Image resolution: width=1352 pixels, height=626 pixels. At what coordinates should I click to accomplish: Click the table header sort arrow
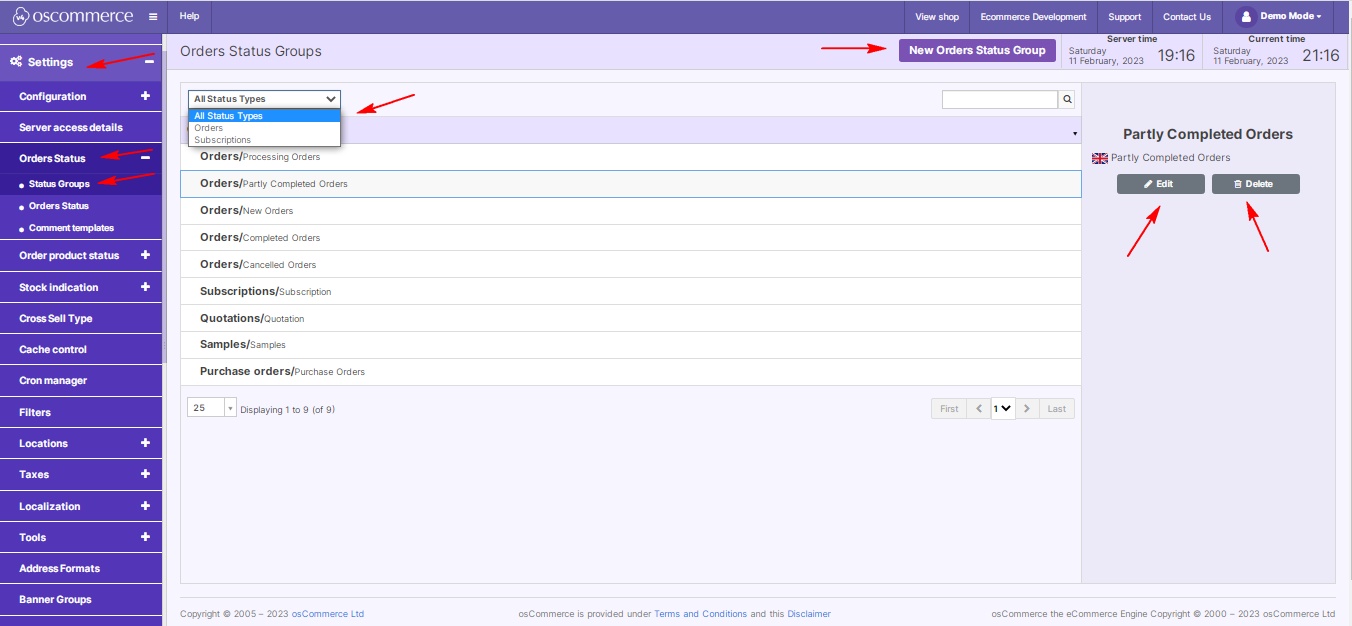(x=1075, y=133)
